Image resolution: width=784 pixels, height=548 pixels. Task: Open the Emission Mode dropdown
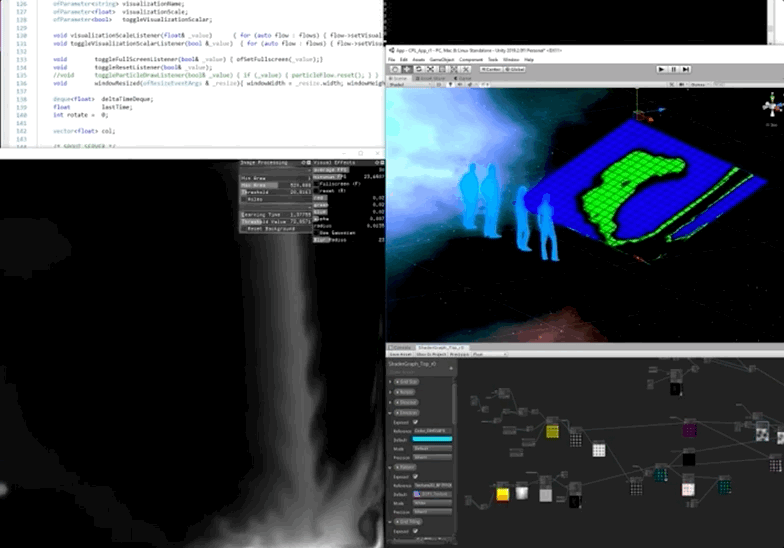[432, 449]
